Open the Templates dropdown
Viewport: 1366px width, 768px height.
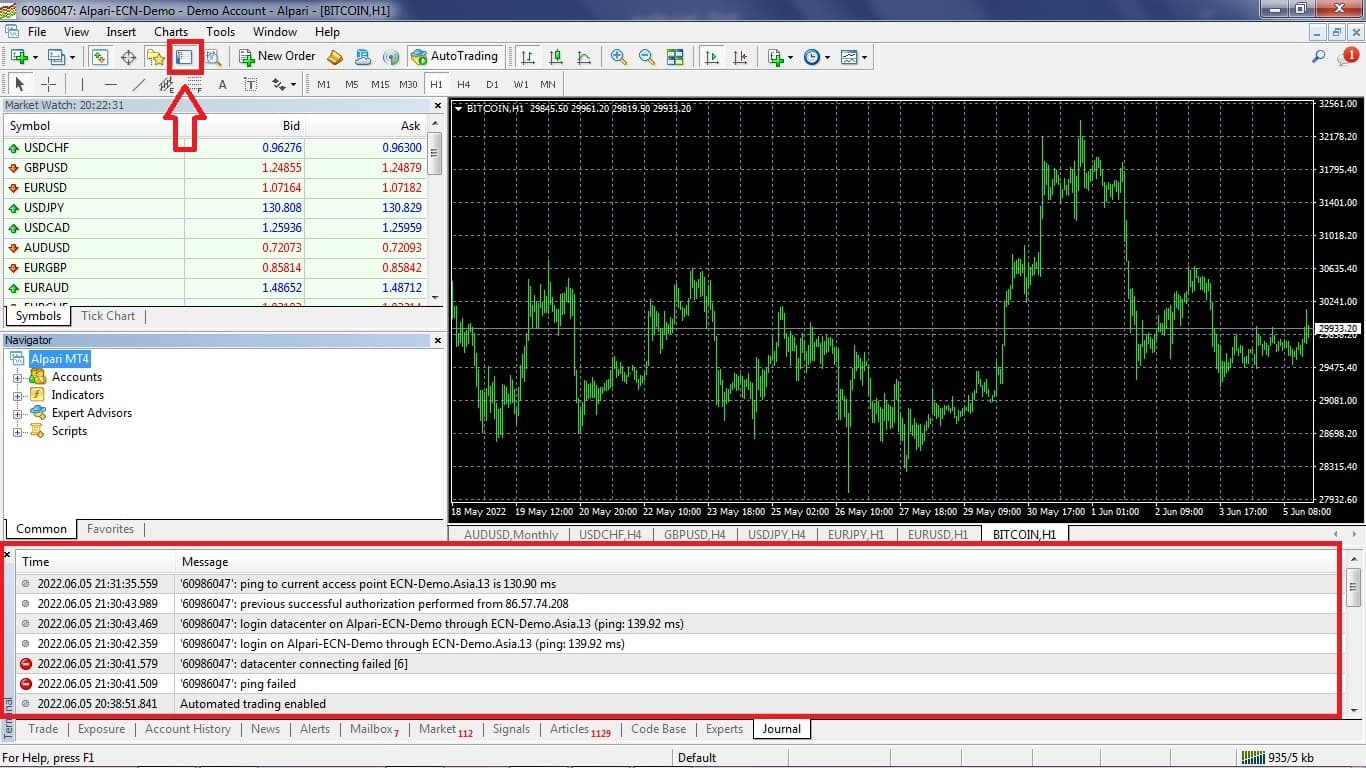(864, 58)
